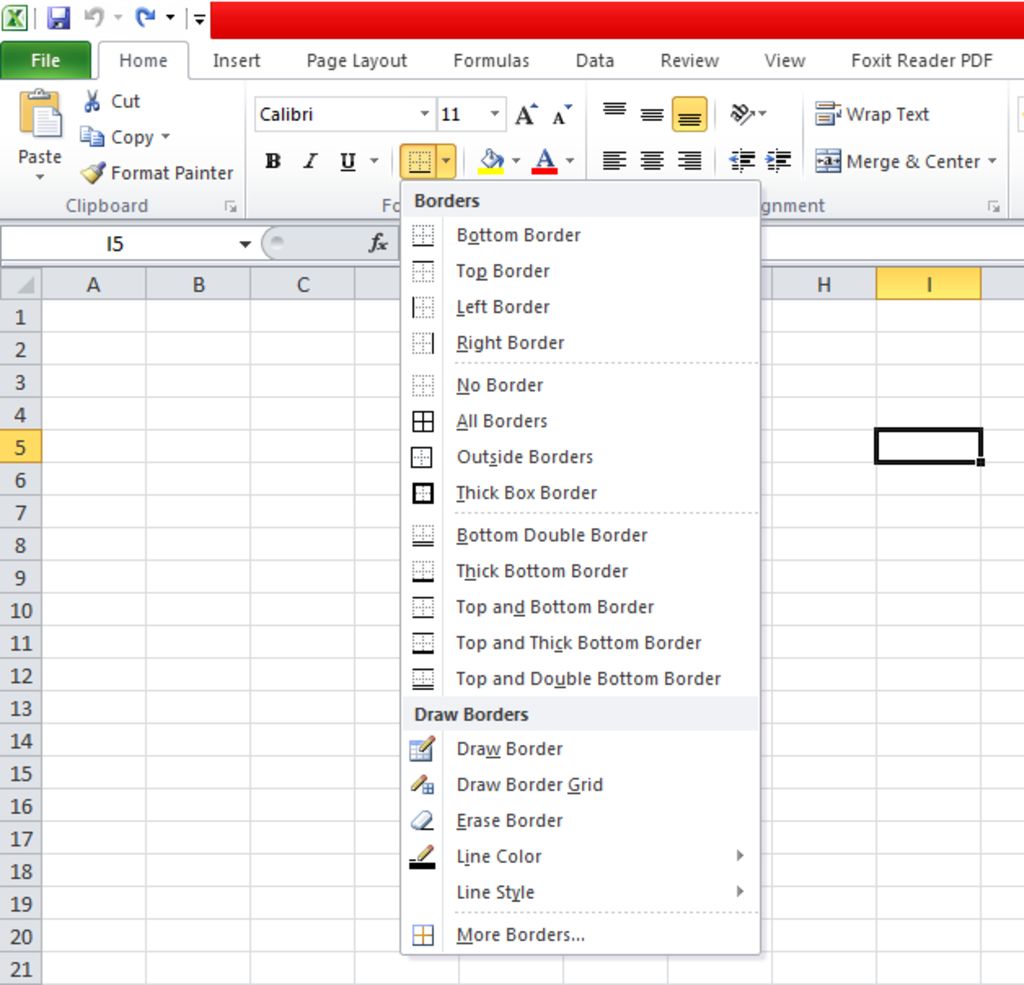This screenshot has height=985, width=1024.
Task: Click the Orientation text angle icon
Action: point(741,114)
